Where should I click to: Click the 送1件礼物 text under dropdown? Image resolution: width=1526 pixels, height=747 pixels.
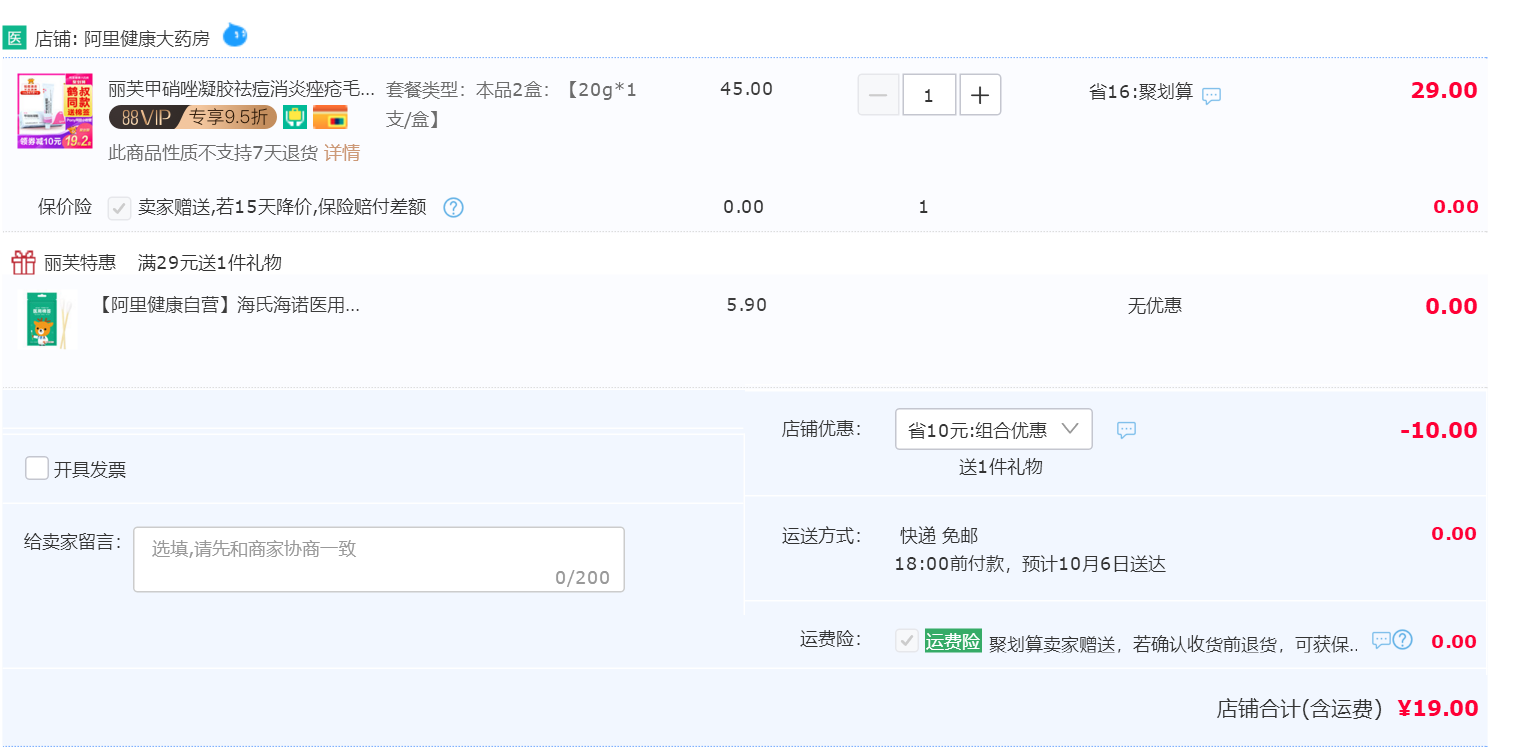(x=1001, y=467)
